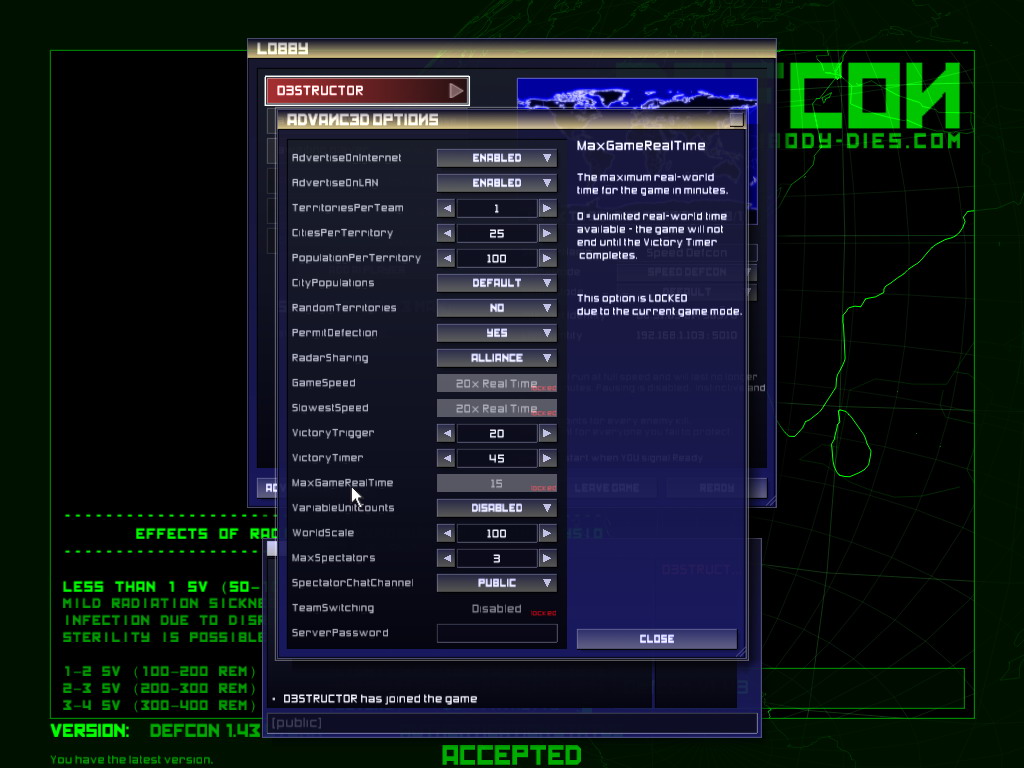
Task: Click the locked MaxGameRealTime value 15
Action: click(497, 483)
